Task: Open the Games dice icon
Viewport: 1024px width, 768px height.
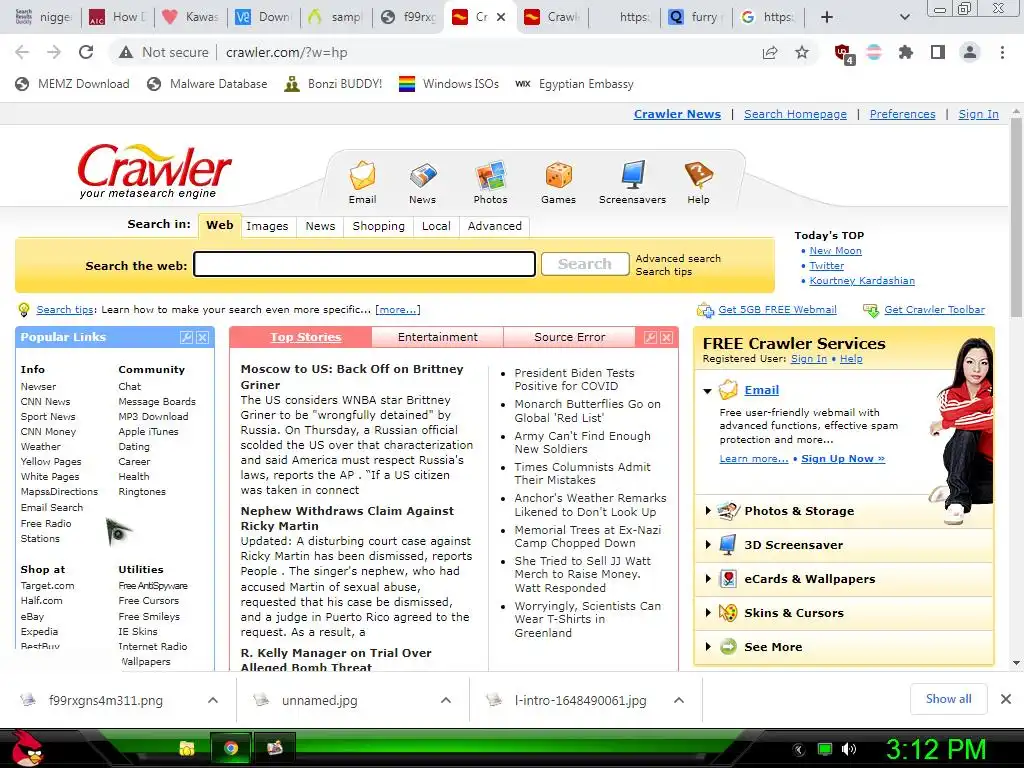Action: click(558, 176)
